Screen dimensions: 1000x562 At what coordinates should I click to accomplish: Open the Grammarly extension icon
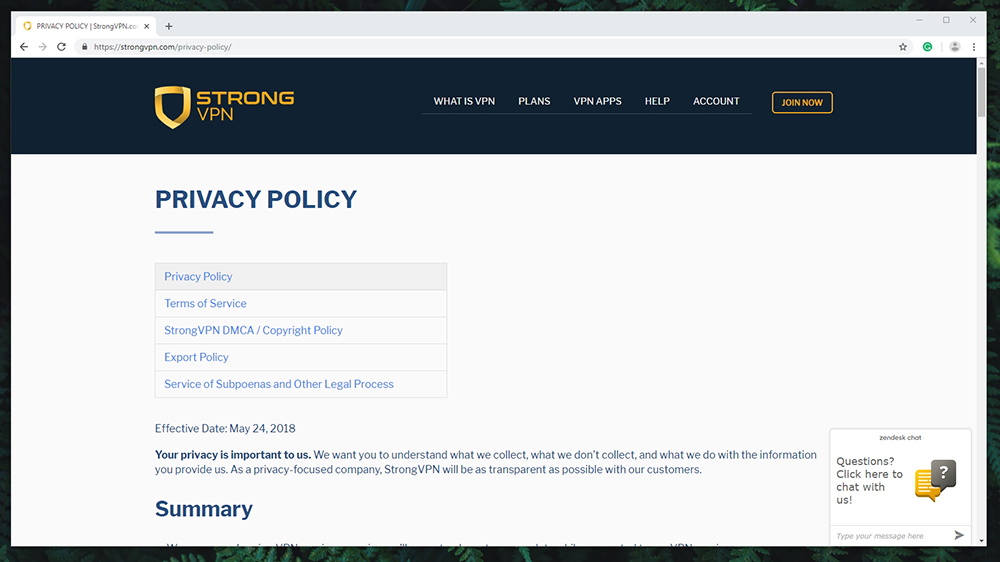point(927,47)
